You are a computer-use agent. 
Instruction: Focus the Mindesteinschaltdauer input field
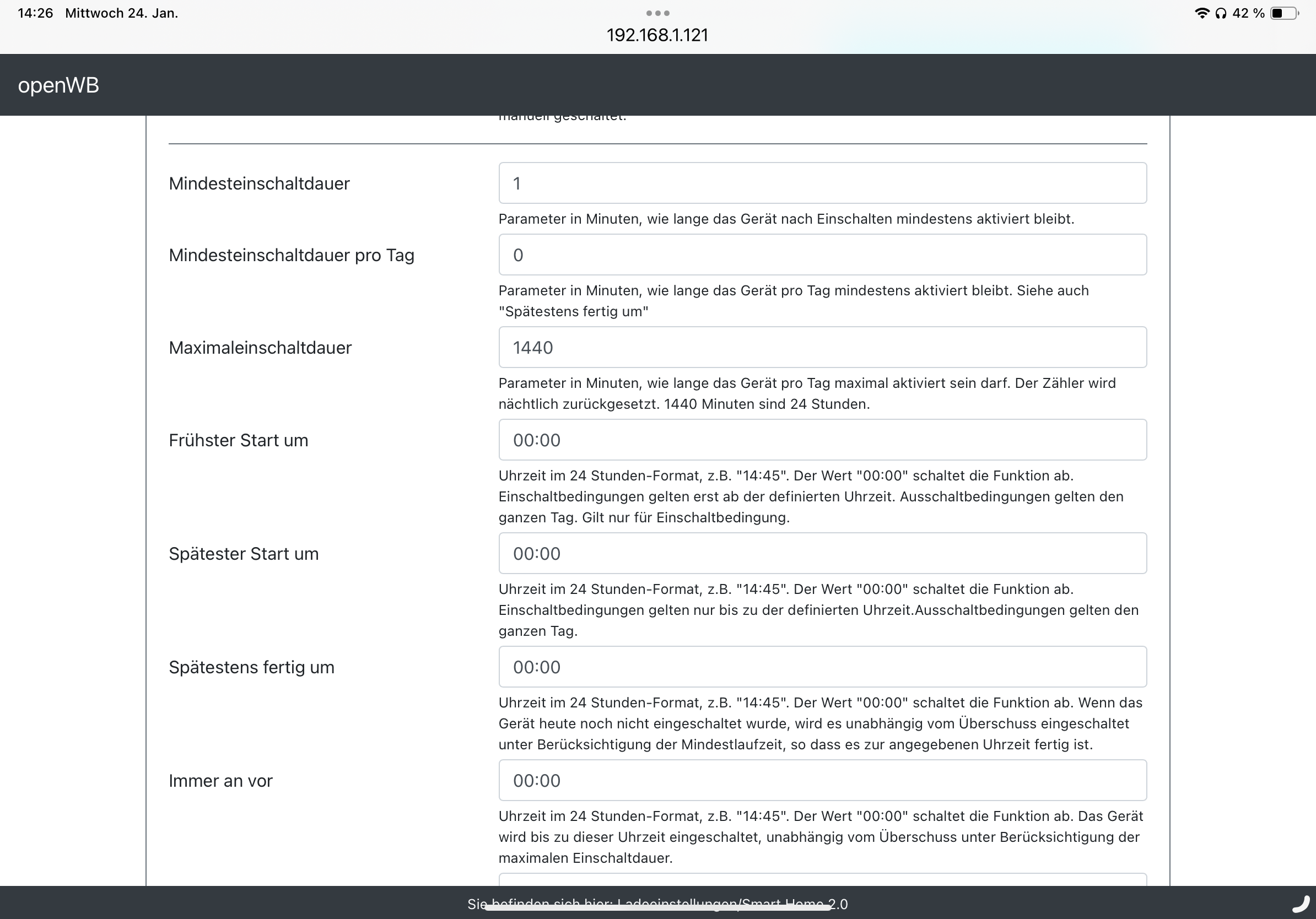click(822, 183)
